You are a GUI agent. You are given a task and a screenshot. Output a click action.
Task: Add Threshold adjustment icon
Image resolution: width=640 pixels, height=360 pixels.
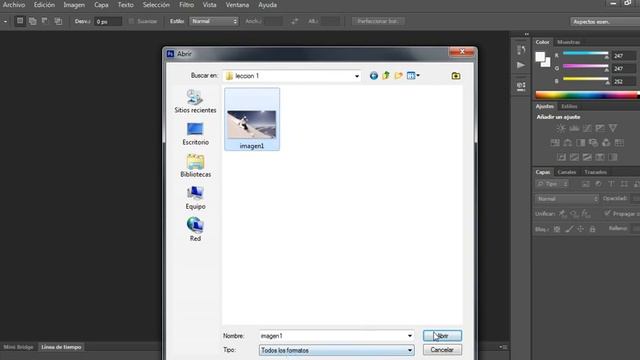point(587,157)
